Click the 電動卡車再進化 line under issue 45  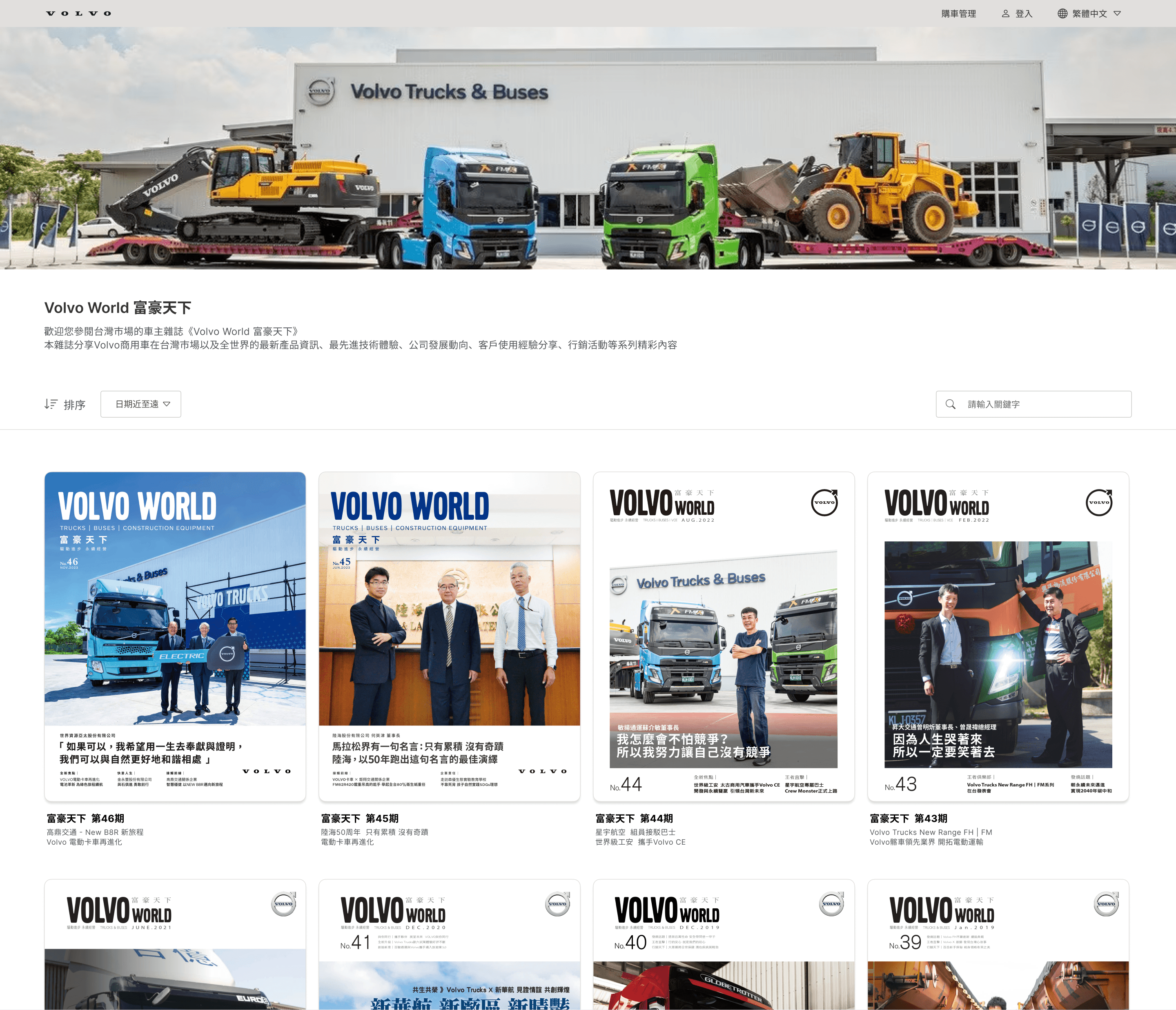pos(347,842)
